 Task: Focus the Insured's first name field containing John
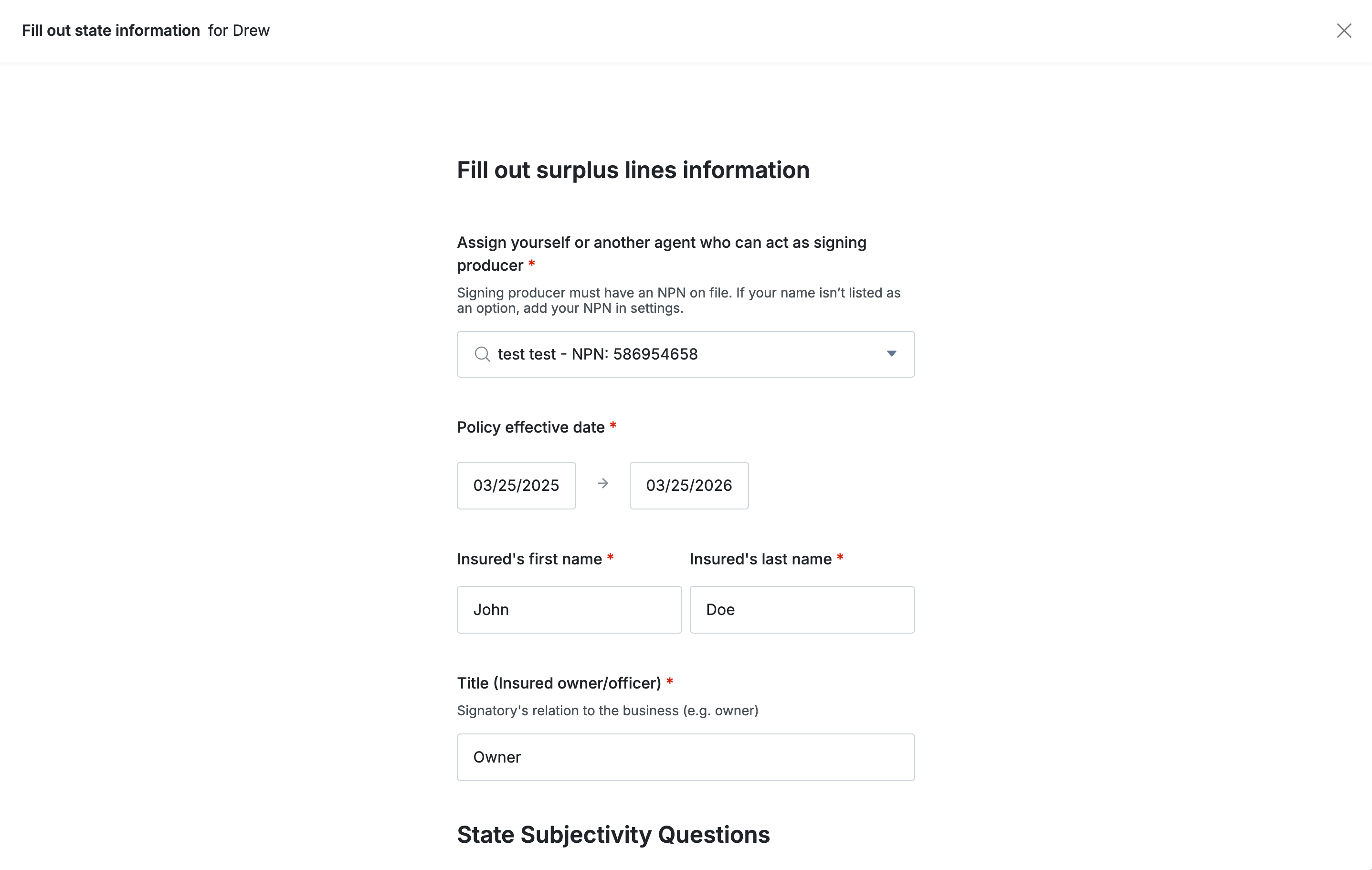coord(569,610)
